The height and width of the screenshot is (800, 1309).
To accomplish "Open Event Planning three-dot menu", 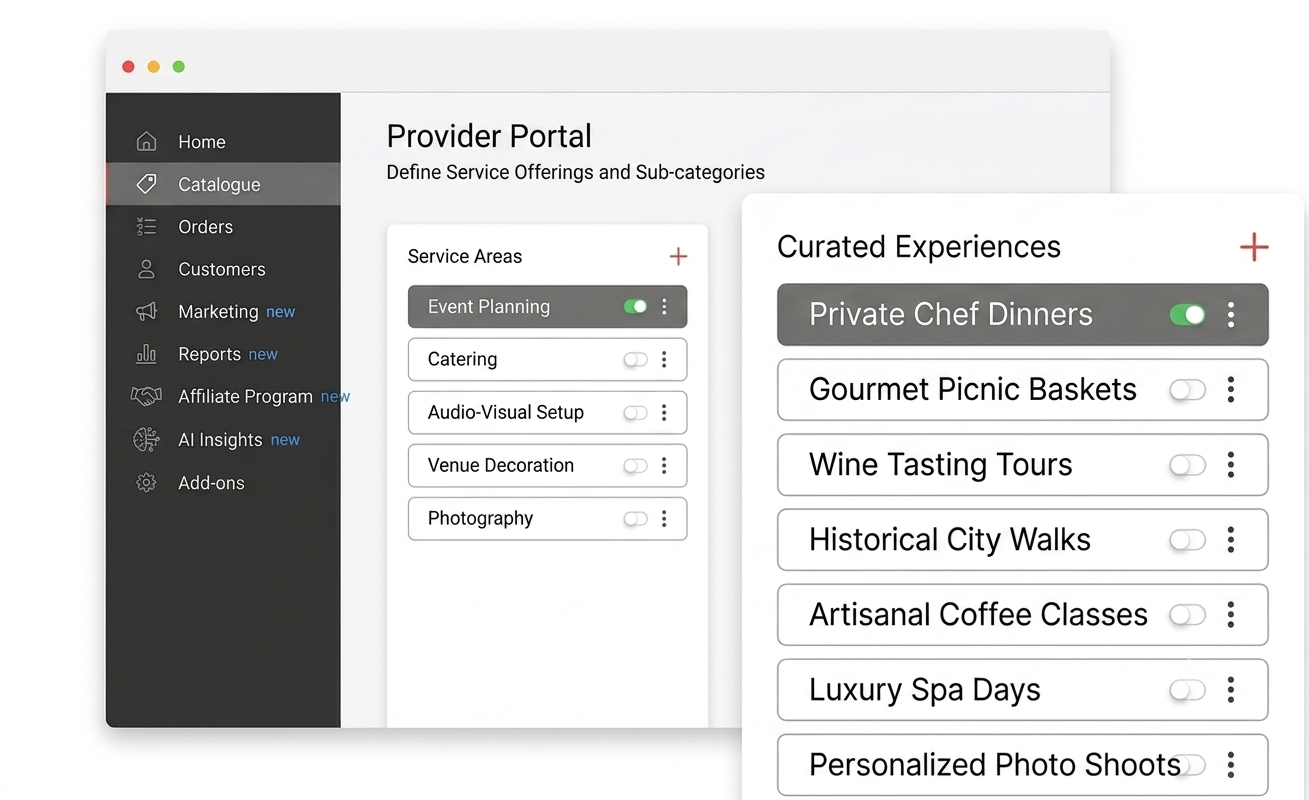I will (664, 307).
